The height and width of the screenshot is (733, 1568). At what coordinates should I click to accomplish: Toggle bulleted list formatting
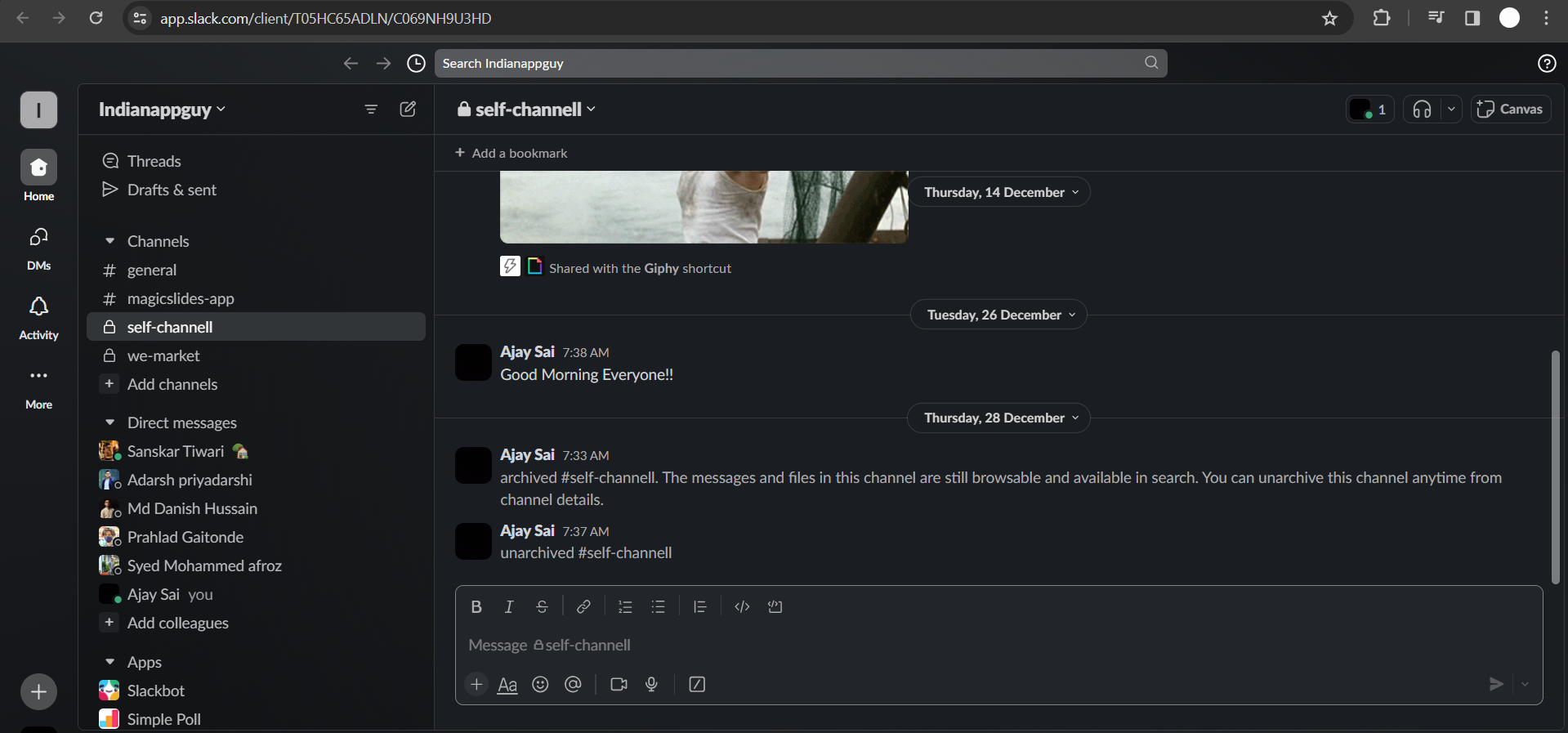(658, 606)
